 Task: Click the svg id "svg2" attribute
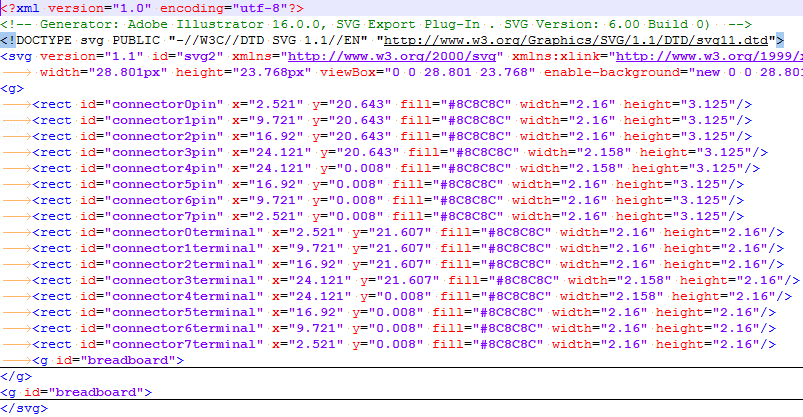[188, 56]
